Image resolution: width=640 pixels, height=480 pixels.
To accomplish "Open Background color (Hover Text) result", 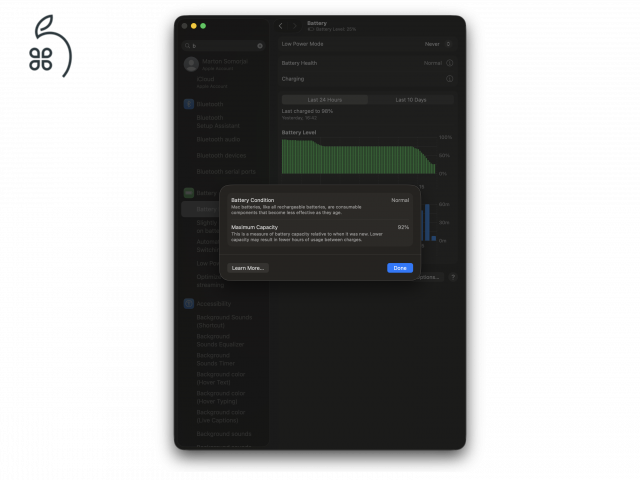I will [x=220, y=378].
